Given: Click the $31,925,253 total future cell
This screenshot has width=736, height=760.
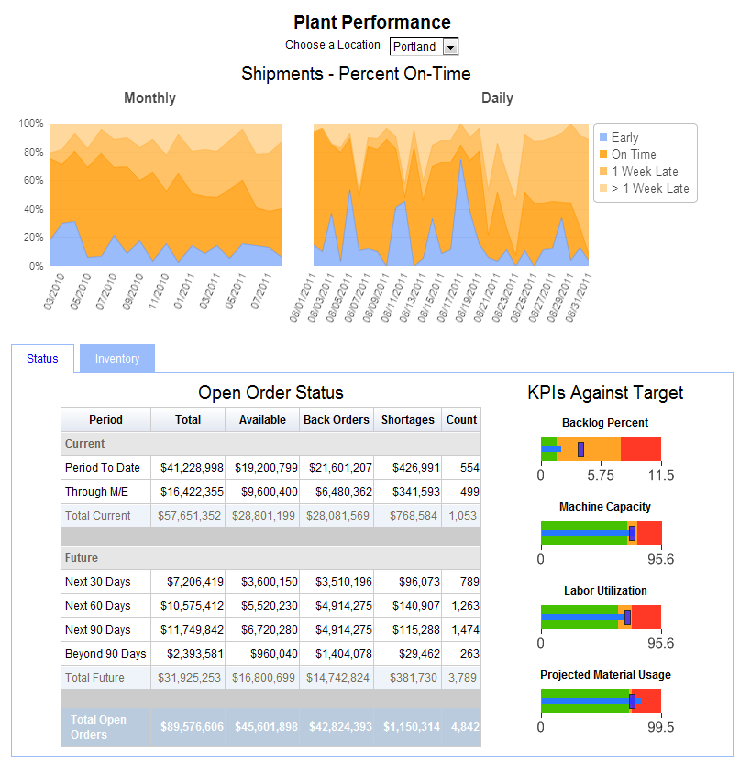Looking at the screenshot, I should 188,678.
